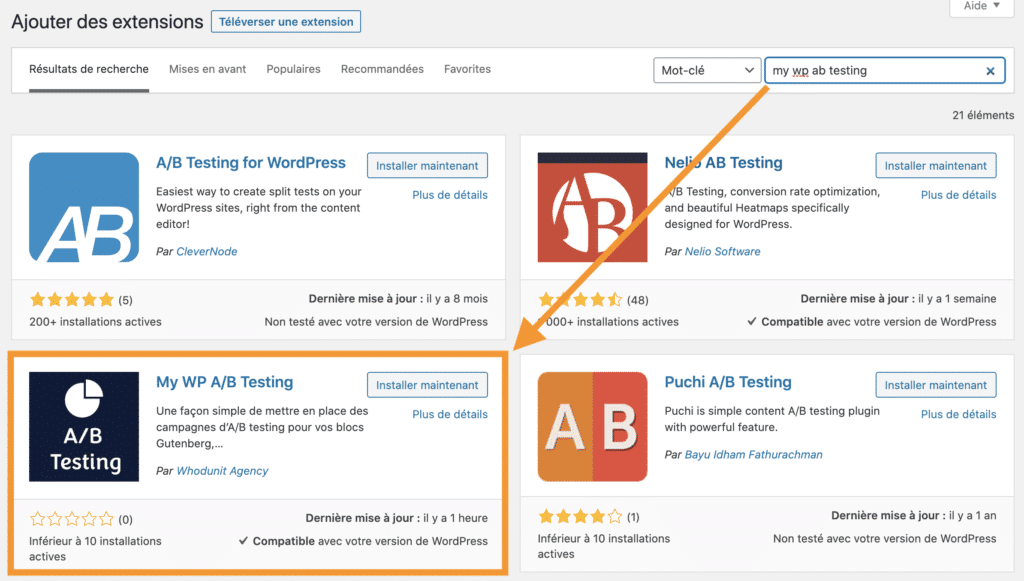Click 'Dernière mise à jour : il y a 1 semaine'
1024x581 pixels.
(899, 298)
